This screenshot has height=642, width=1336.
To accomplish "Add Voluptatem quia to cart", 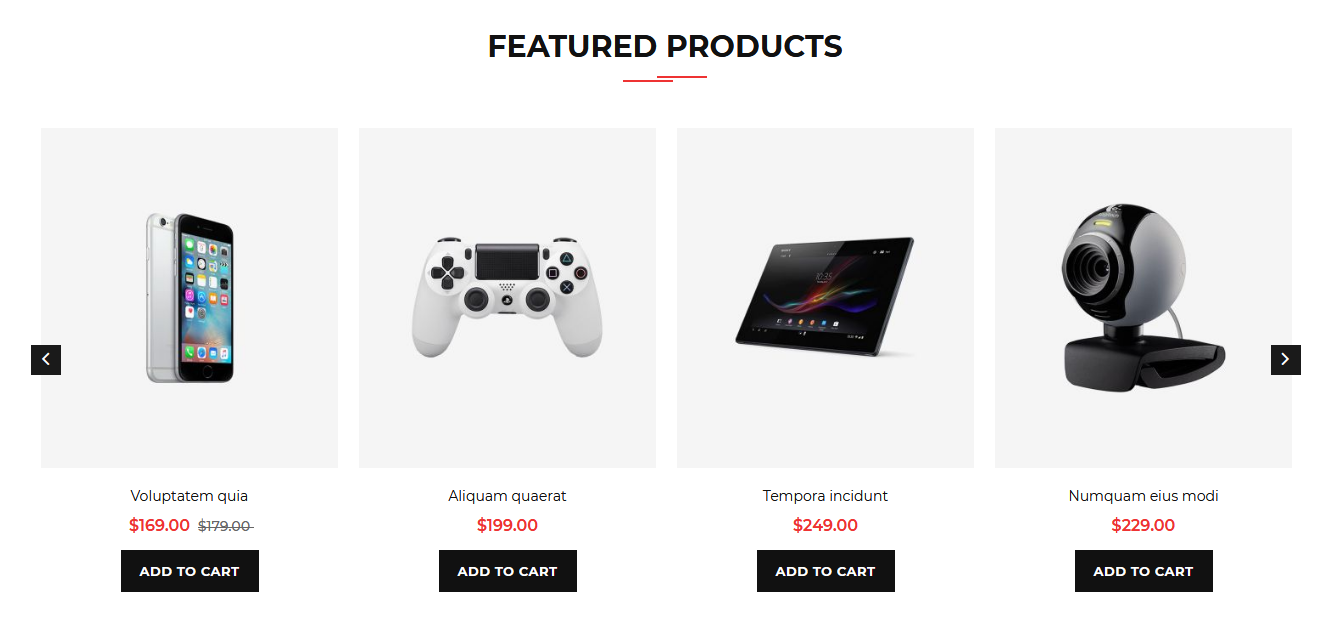I will (189, 570).
